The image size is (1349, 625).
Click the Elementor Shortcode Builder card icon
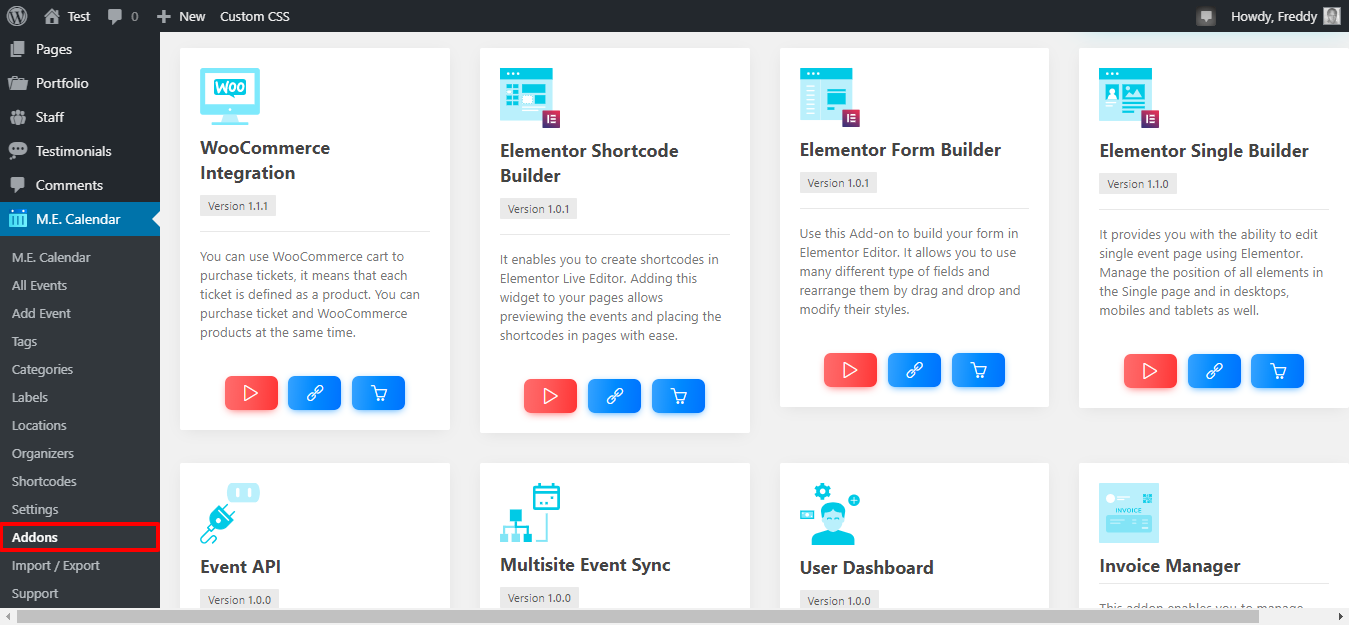pyautogui.click(x=530, y=98)
